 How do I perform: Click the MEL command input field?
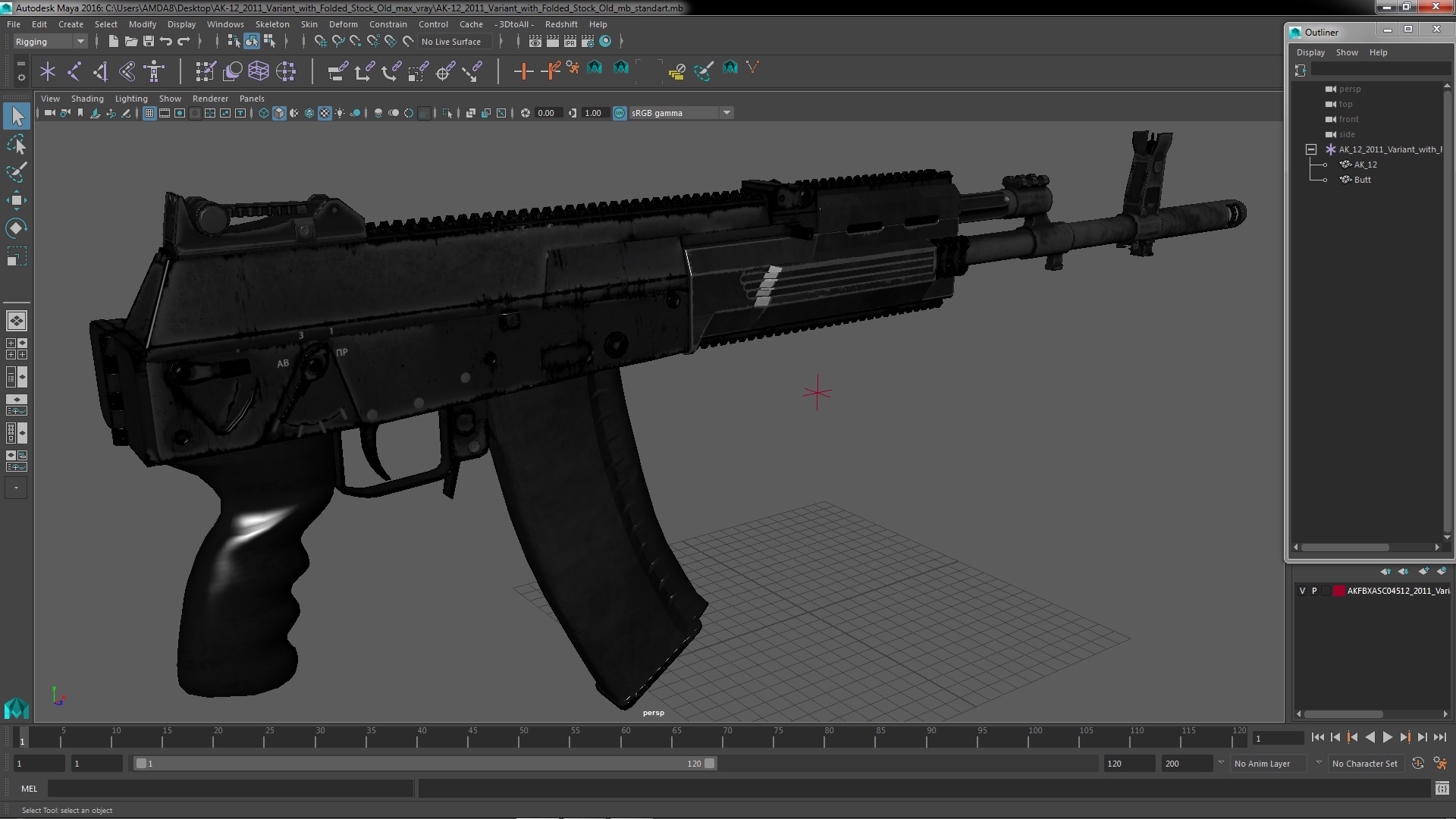click(x=231, y=789)
